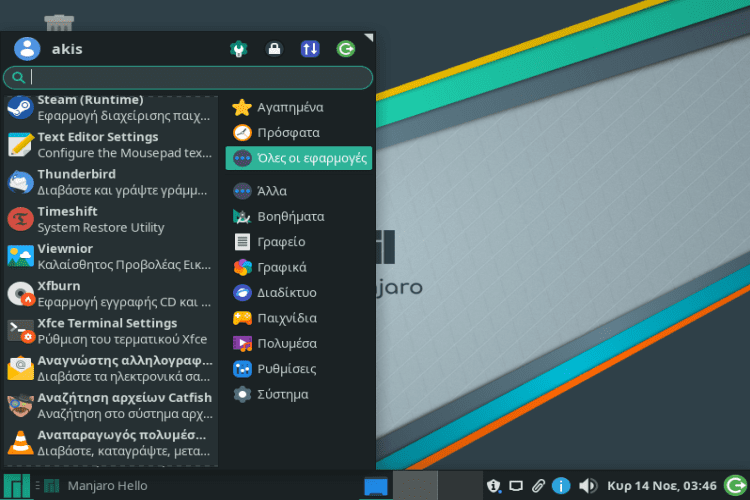Click the application search field
The height and width of the screenshot is (500, 750).
[188, 78]
